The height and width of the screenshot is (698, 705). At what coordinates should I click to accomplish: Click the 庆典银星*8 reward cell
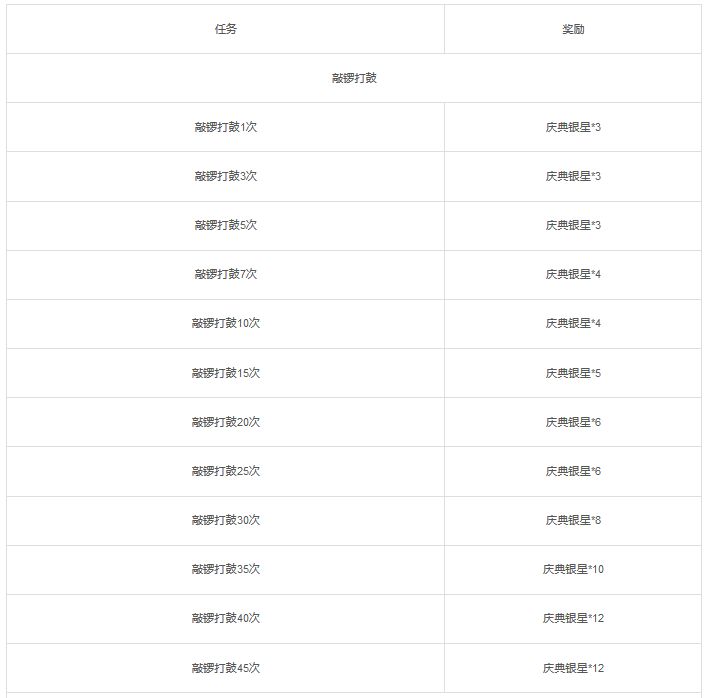[x=572, y=520]
